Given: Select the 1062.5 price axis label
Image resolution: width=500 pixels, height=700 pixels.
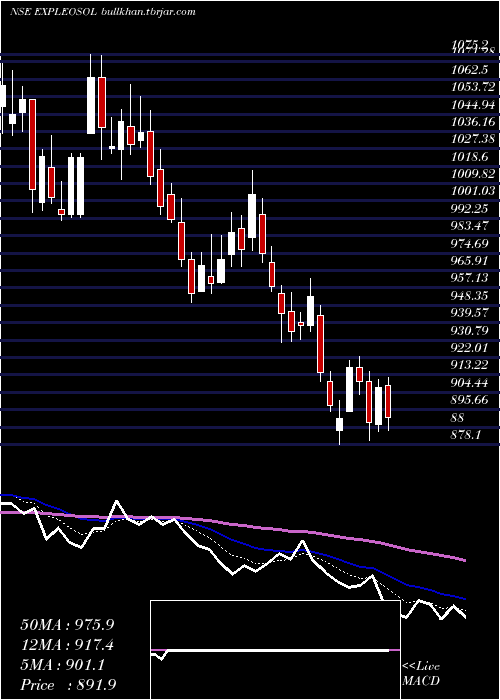Looking at the screenshot, I should pos(470,70).
